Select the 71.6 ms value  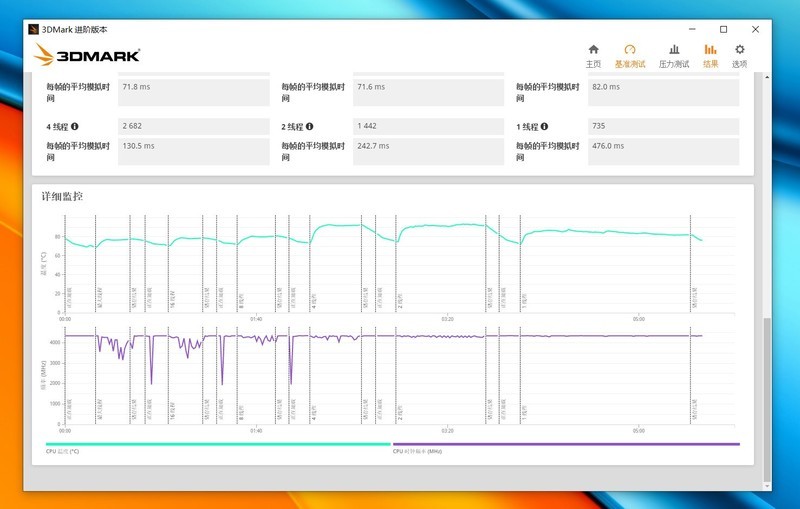click(428, 92)
